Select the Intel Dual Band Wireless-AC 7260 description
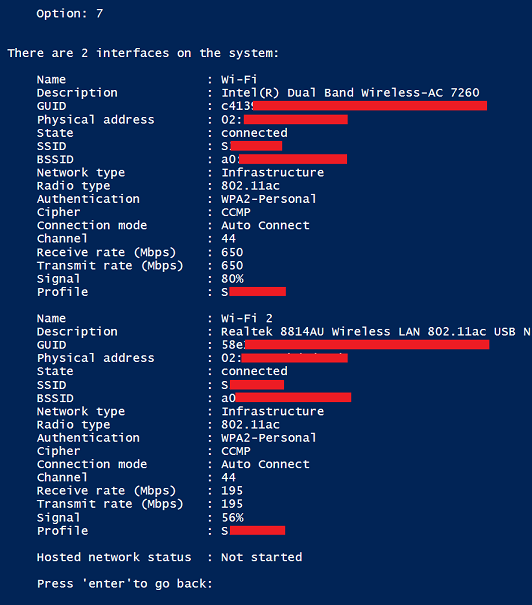The width and height of the screenshot is (532, 605). [x=350, y=93]
